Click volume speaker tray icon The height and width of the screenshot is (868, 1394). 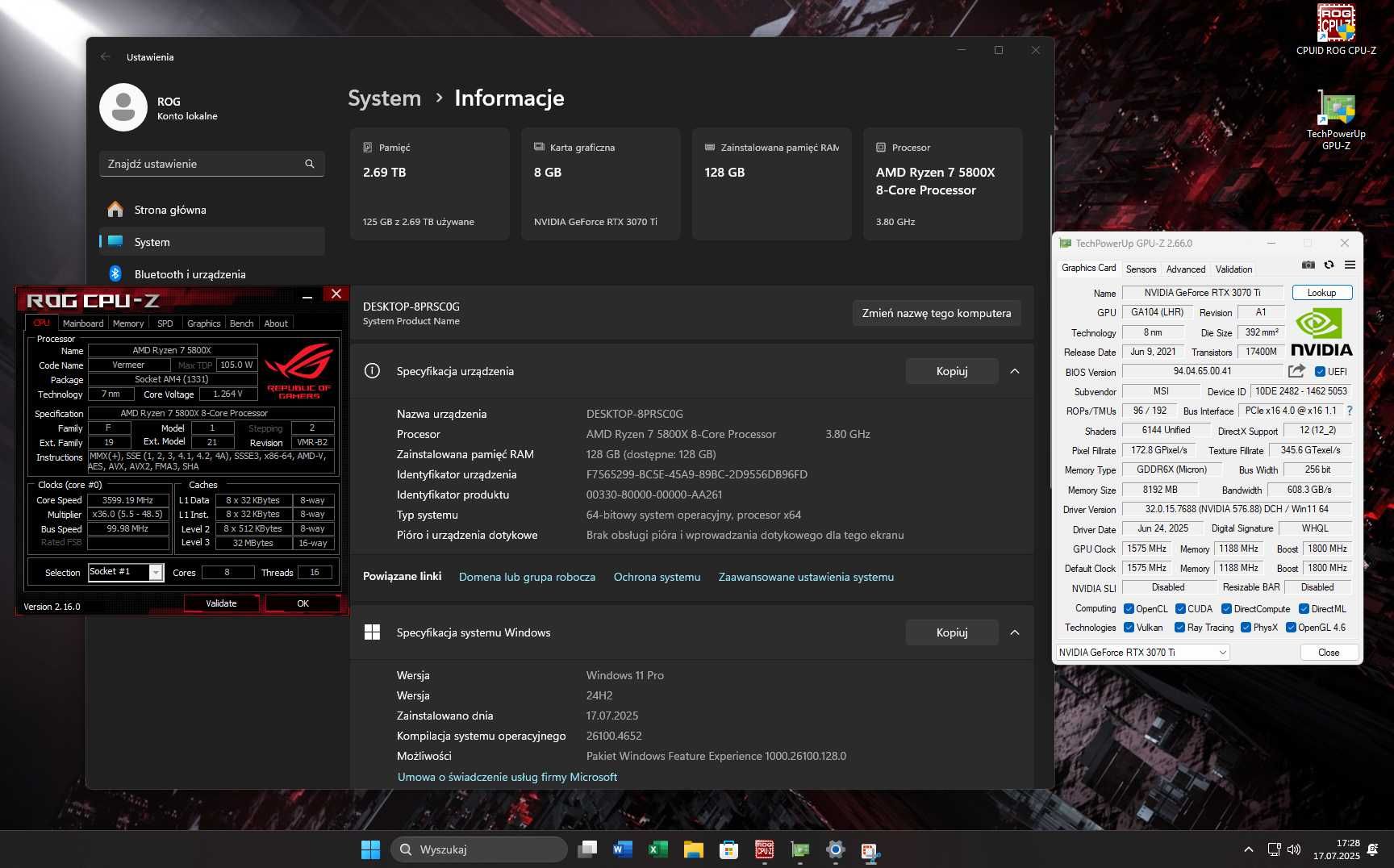point(1294,849)
